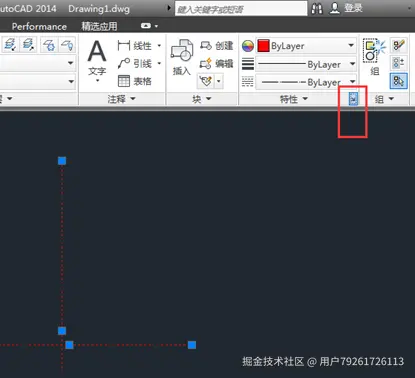
Task: Click the layer off lightbulb icon
Action: point(67,45)
